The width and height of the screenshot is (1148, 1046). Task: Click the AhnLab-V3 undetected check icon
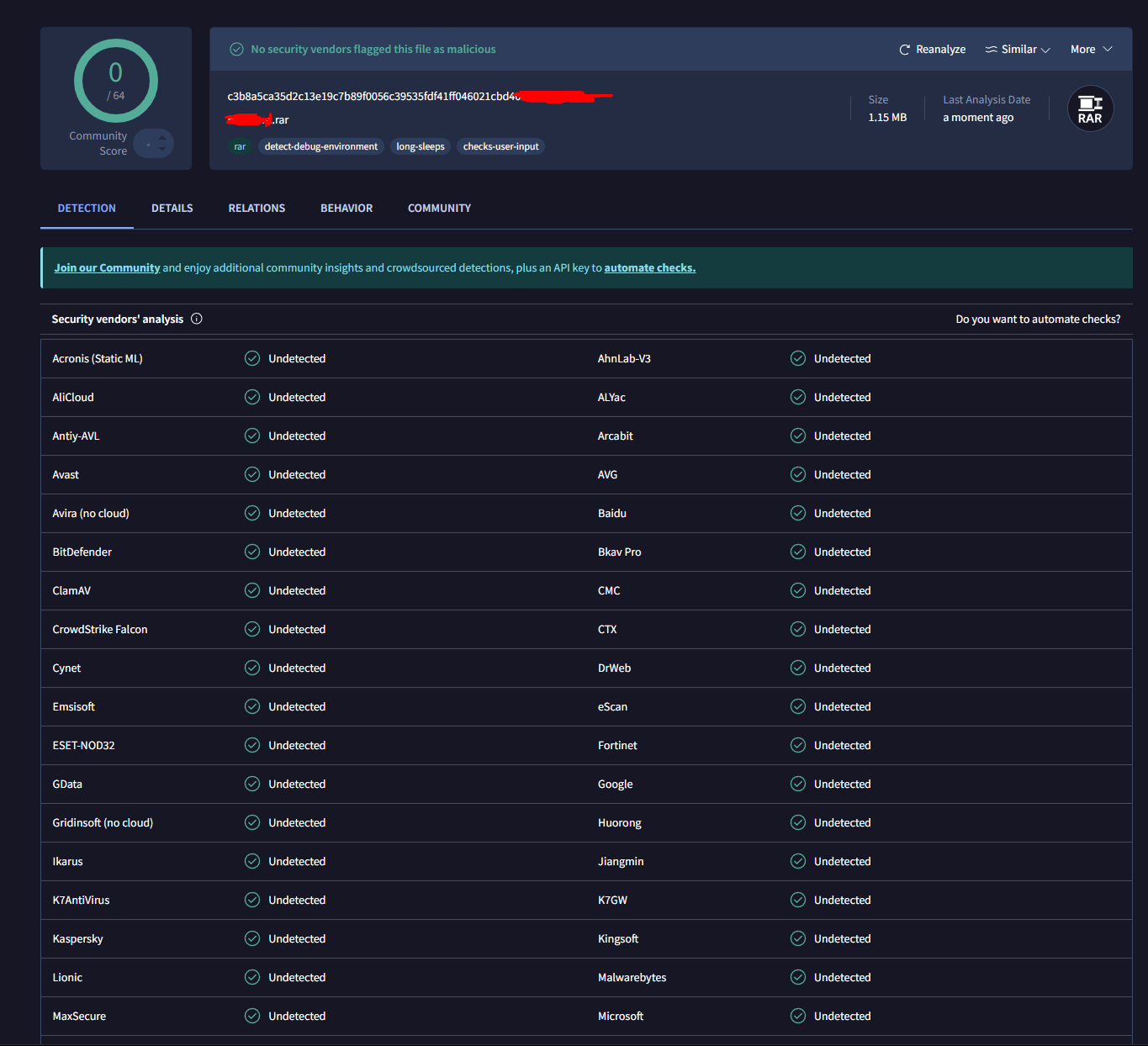798,358
